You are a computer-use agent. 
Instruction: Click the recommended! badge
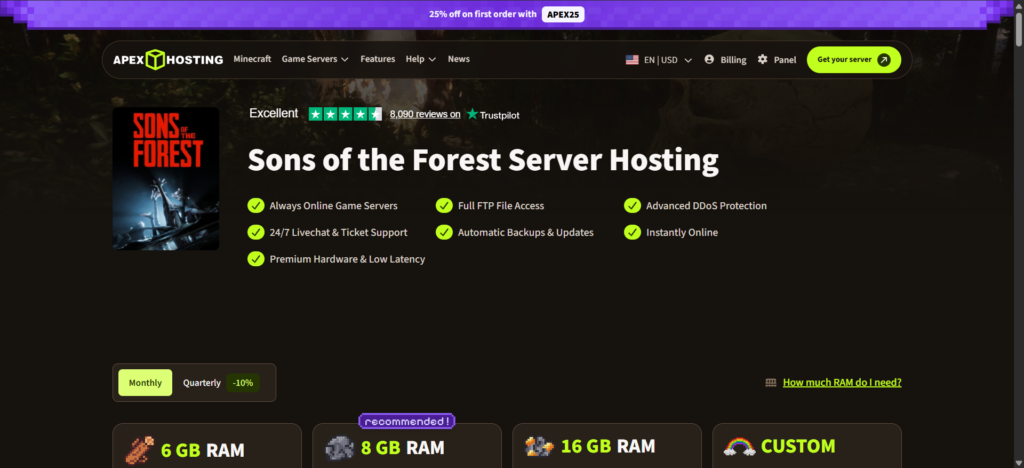pos(407,422)
